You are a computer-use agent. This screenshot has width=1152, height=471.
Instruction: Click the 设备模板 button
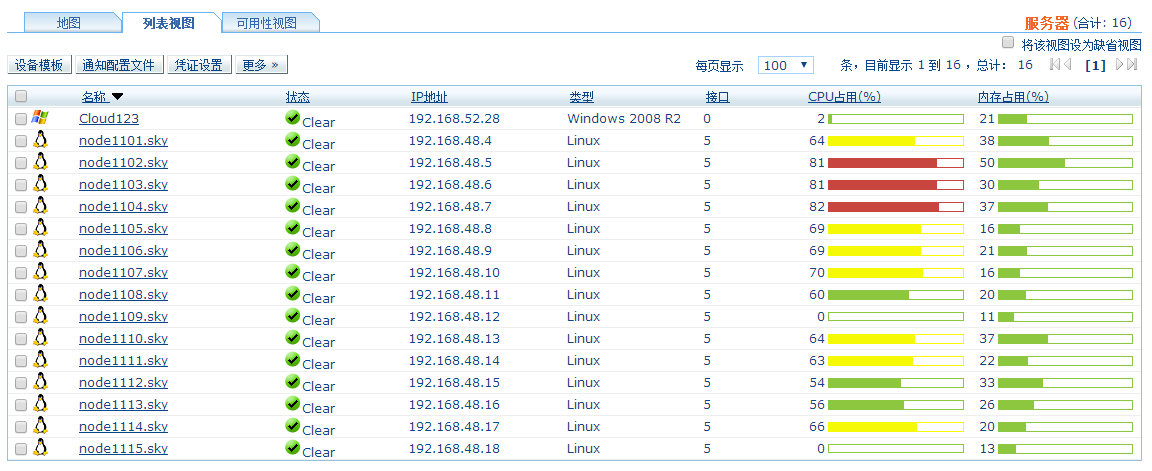point(40,65)
